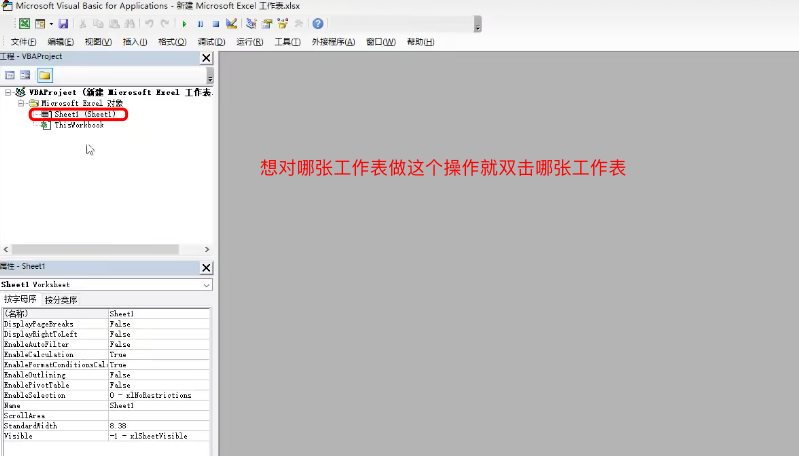The width and height of the screenshot is (799, 456).
Task: Collapse Microsoft Excel 对象 folder
Action: [x=21, y=103]
